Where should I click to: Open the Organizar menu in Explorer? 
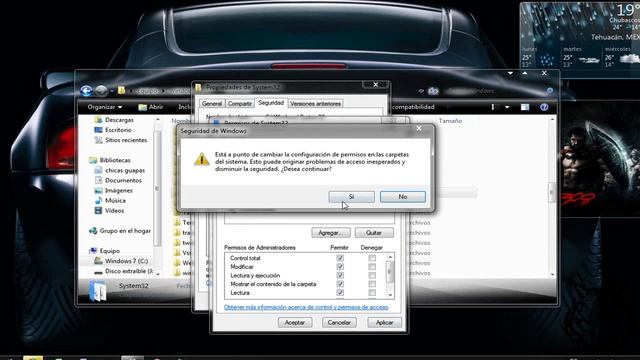[104, 107]
